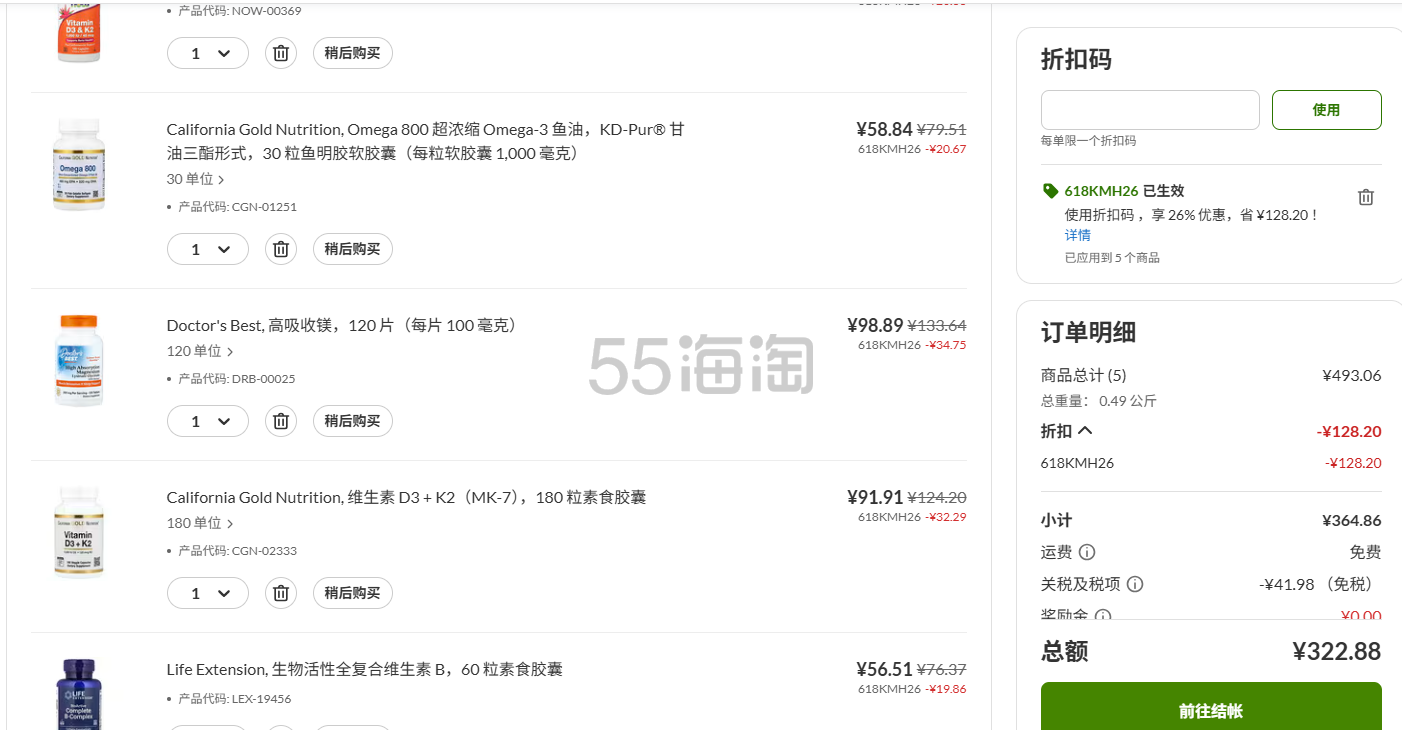Click the ¥98.89 discounted price
The width and height of the screenshot is (1402, 730).
coord(875,325)
